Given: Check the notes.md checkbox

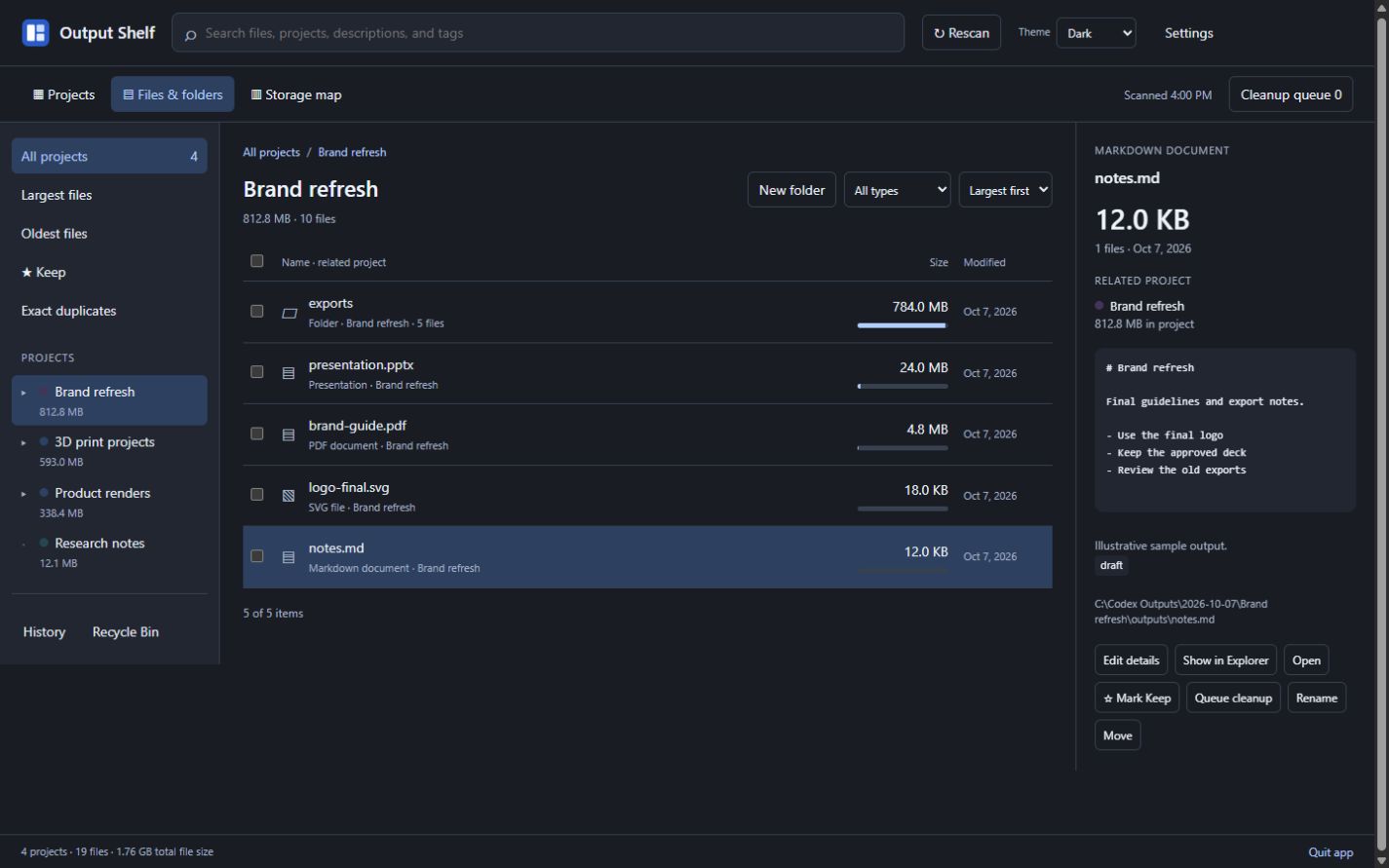Looking at the screenshot, I should tap(257, 556).
